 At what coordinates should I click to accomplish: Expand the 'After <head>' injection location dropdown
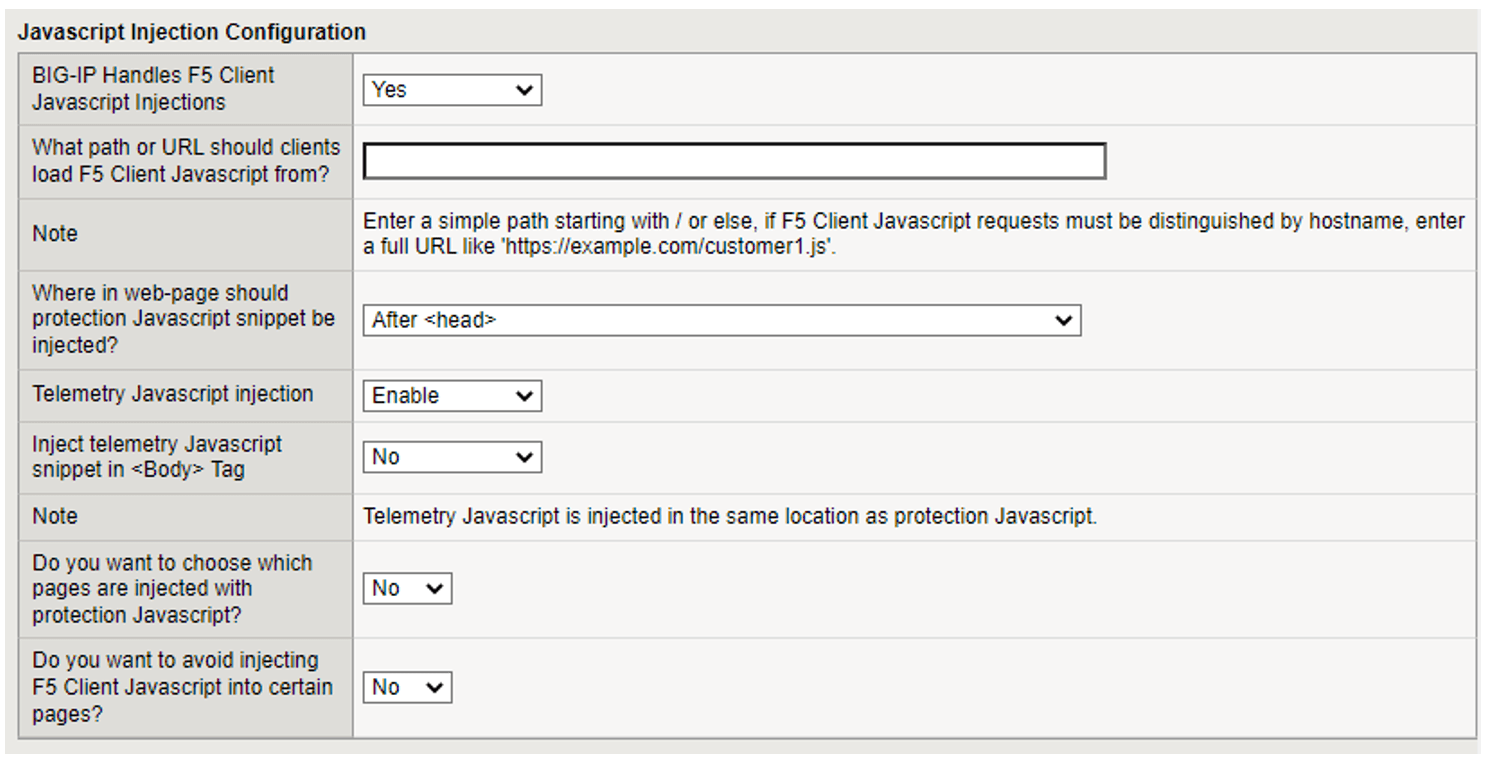pyautogui.click(x=721, y=321)
